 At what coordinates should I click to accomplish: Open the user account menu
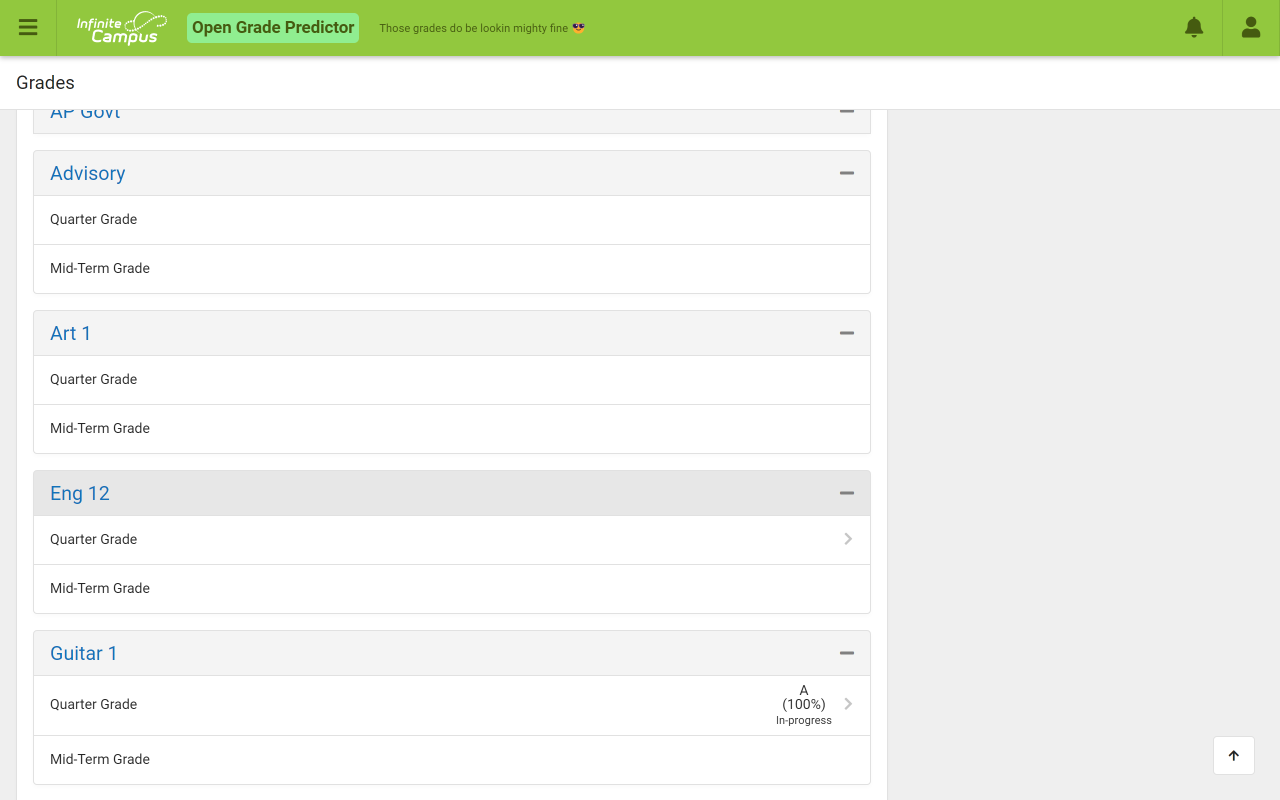click(1251, 28)
